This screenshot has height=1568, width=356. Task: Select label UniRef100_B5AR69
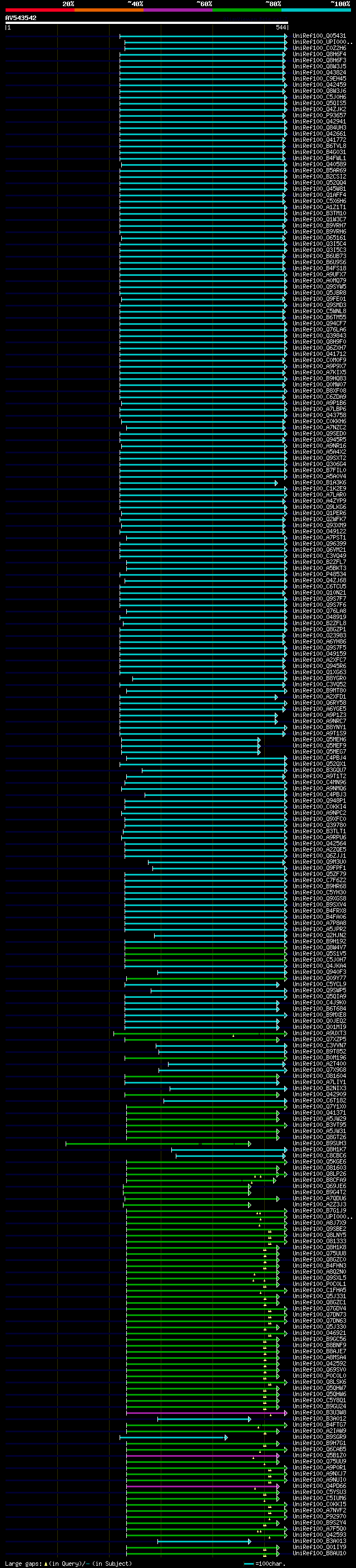319,170
